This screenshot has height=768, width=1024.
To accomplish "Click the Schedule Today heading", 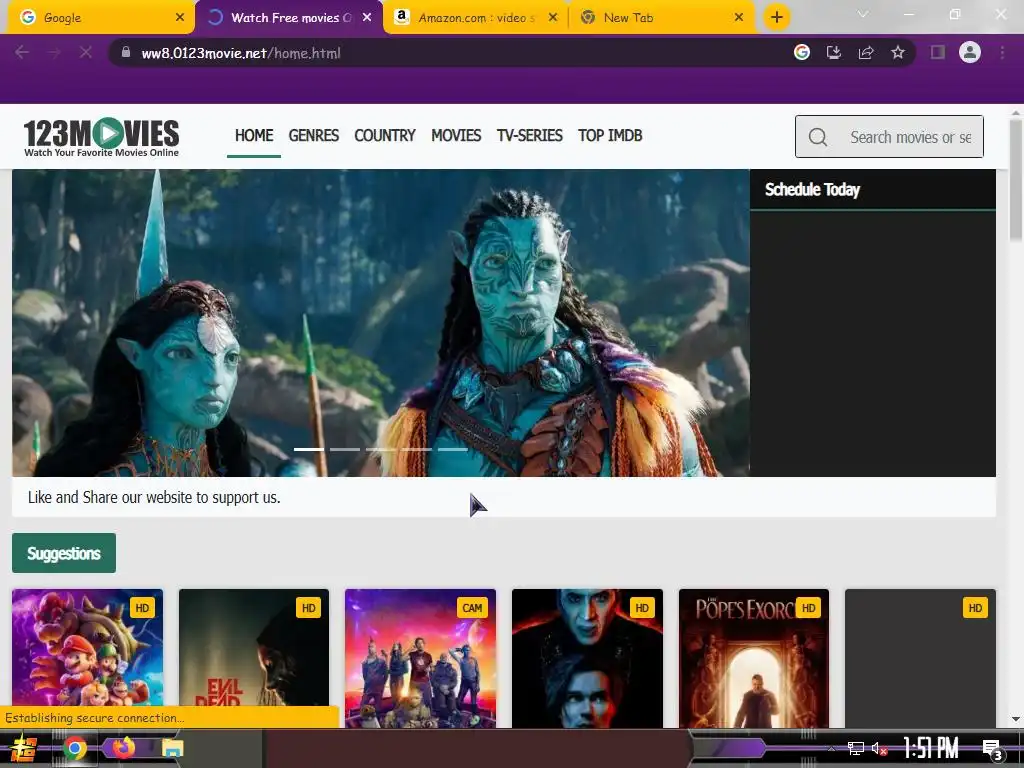I will (x=812, y=189).
